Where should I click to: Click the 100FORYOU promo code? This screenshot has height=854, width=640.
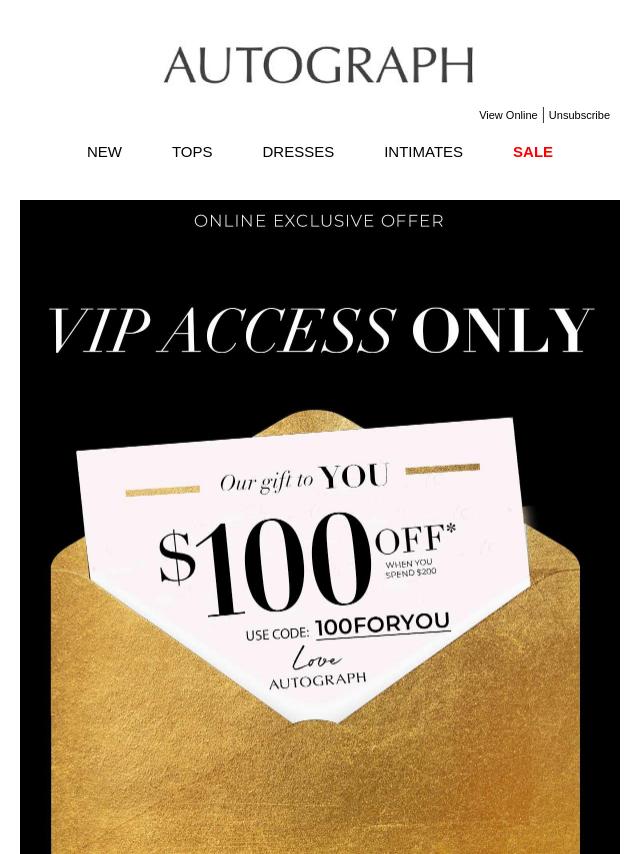pyautogui.click(x=383, y=624)
